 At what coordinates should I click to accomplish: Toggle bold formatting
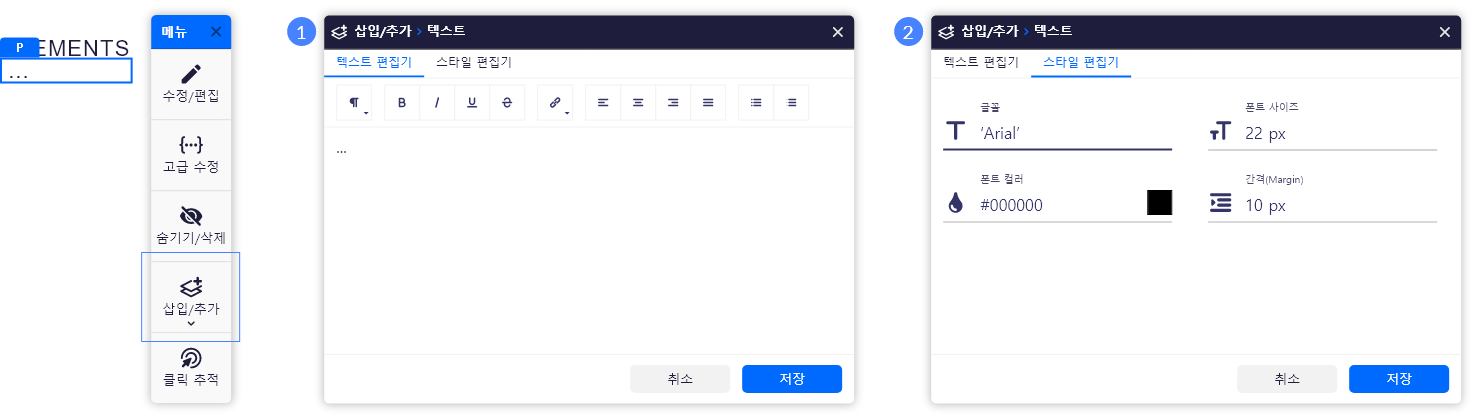click(x=402, y=102)
